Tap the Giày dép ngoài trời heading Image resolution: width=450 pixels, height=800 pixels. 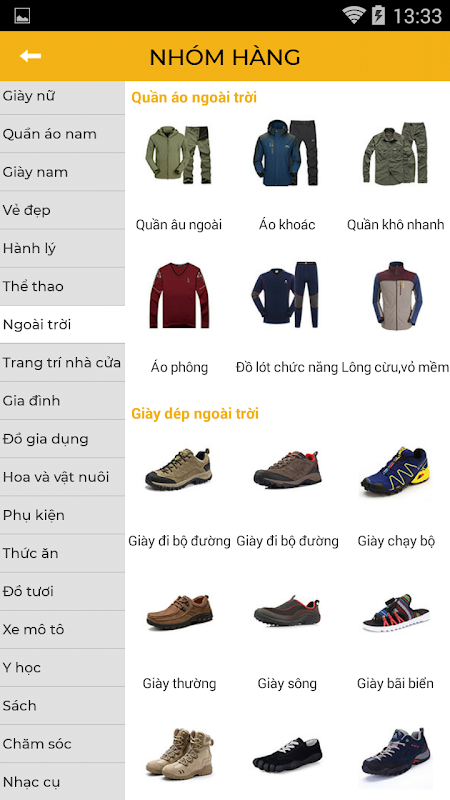pyautogui.click(x=195, y=413)
